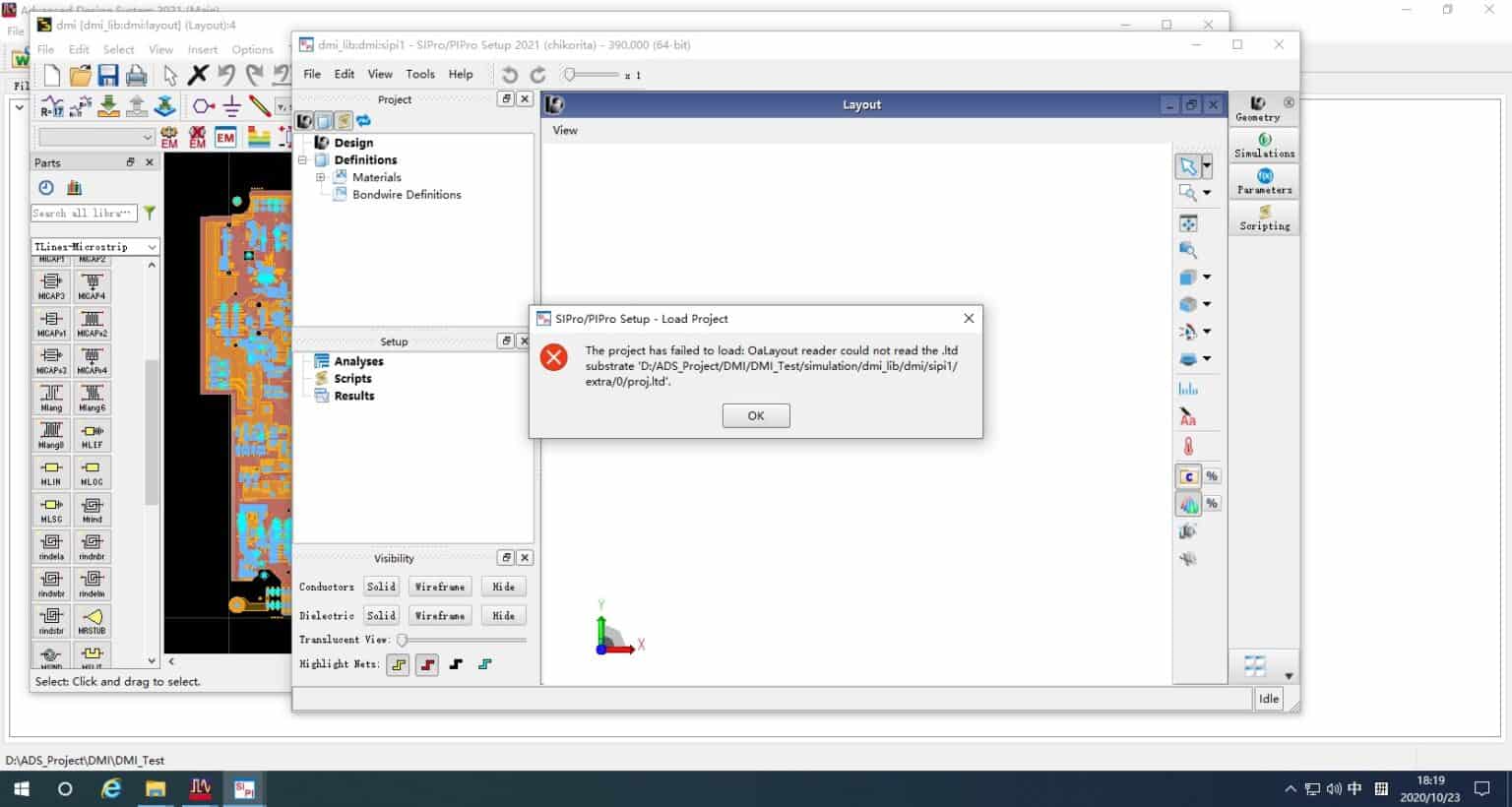The height and width of the screenshot is (807, 1512).
Task: Hide the Conductors in view
Action: point(503,587)
